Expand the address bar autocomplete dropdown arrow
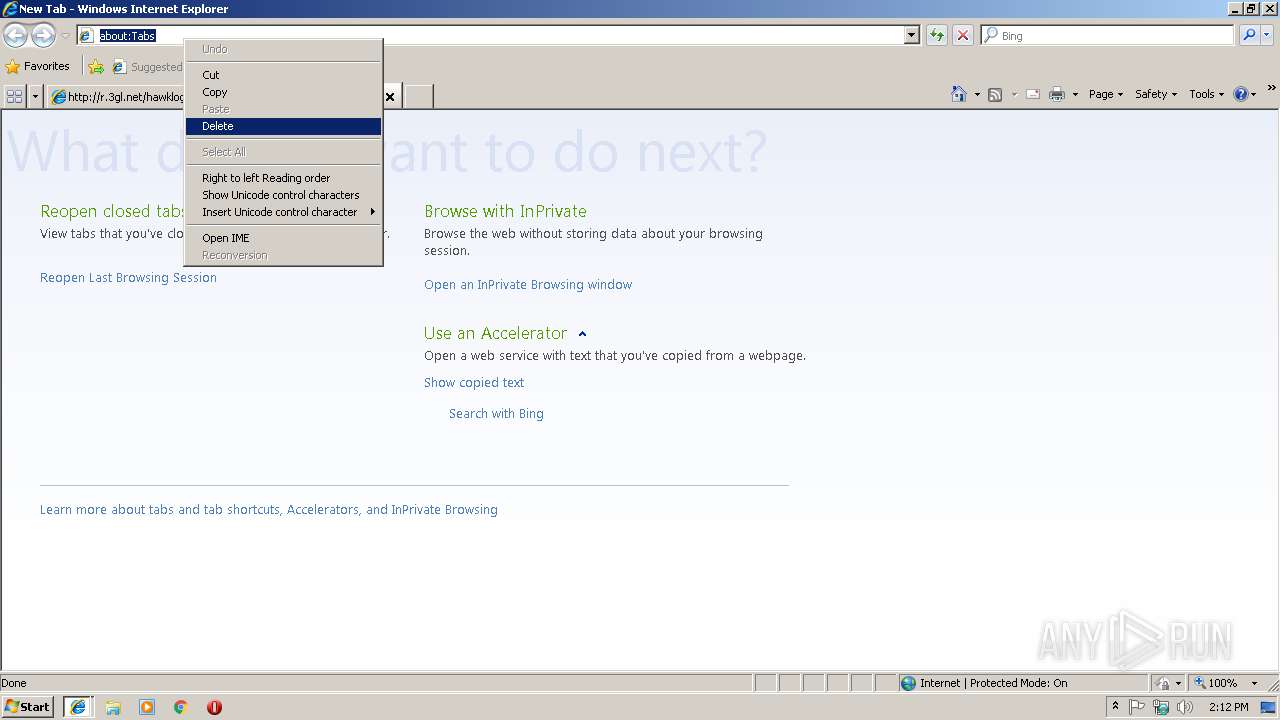1280x720 pixels. pyautogui.click(x=911, y=35)
